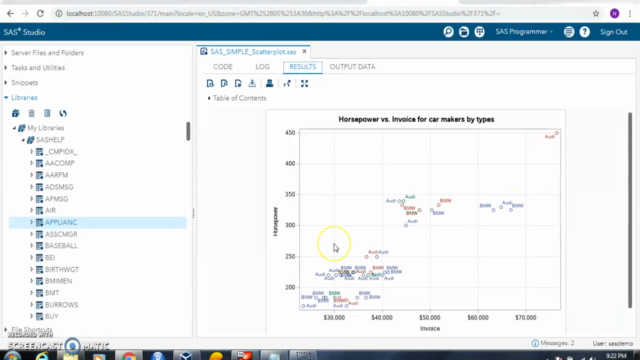The image size is (640, 360).
Task: Open Chrome from the Windows taskbar
Action: (129, 356)
